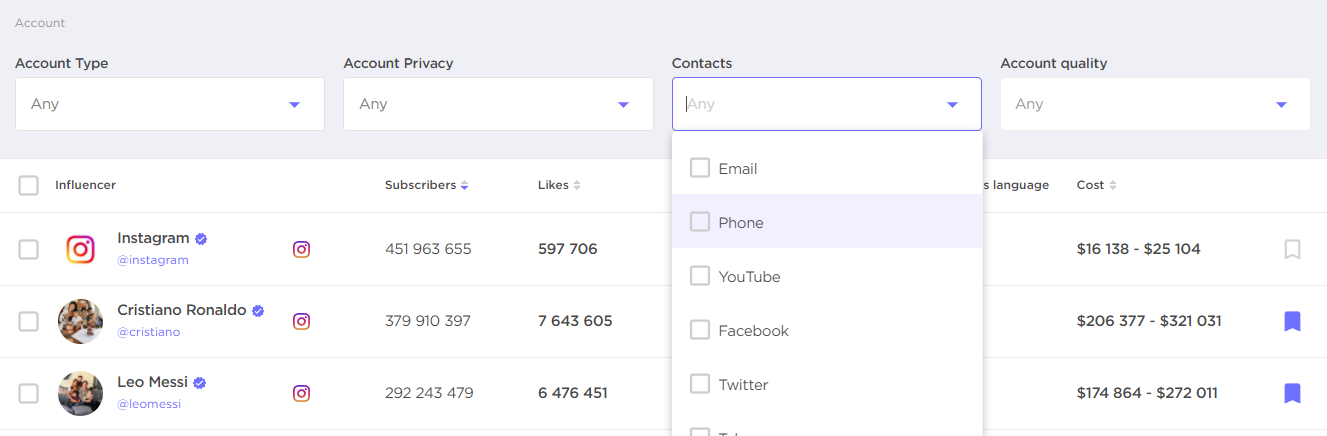
Task: Sort the table by Cost
Action: (x=1113, y=185)
